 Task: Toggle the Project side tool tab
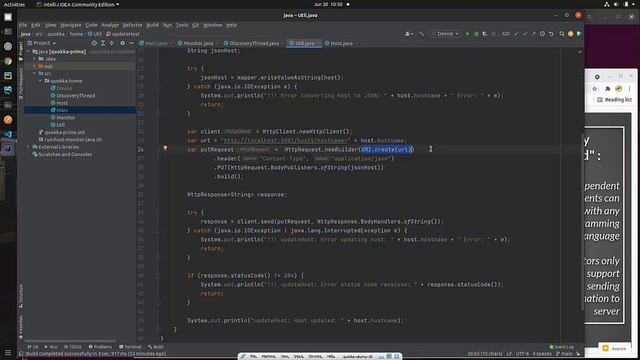tap(21, 51)
